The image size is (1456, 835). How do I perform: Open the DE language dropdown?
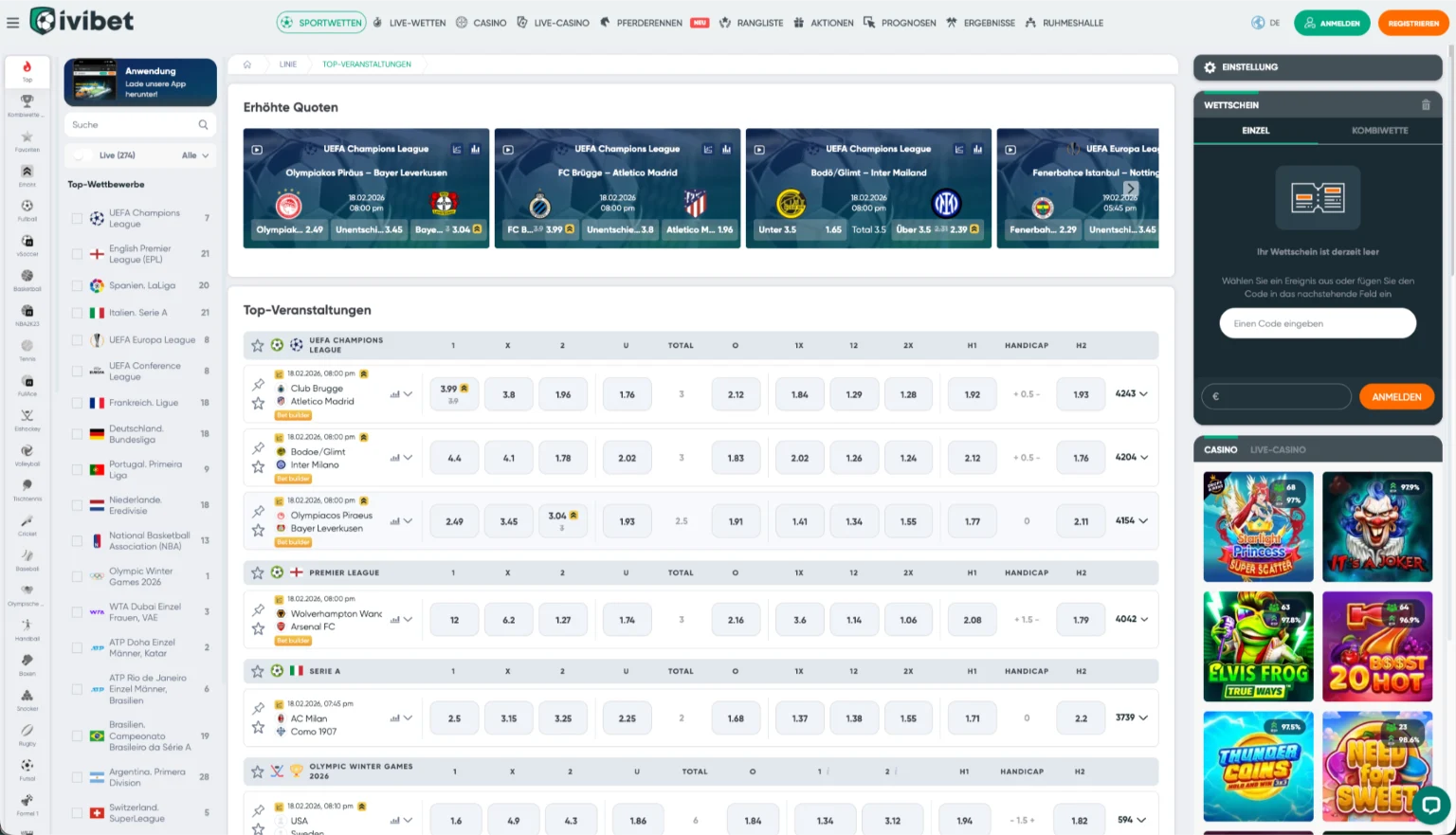pos(1265,23)
